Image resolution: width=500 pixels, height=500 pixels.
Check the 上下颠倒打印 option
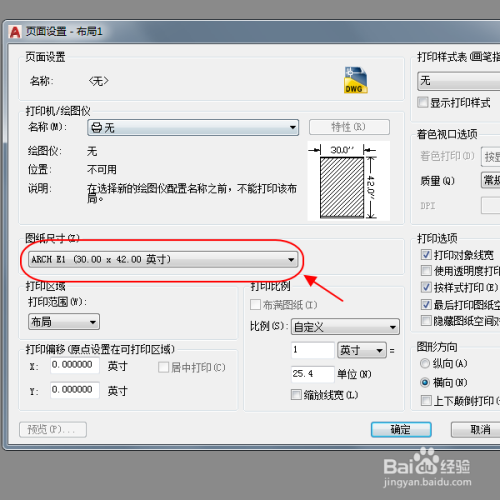(x=426, y=400)
